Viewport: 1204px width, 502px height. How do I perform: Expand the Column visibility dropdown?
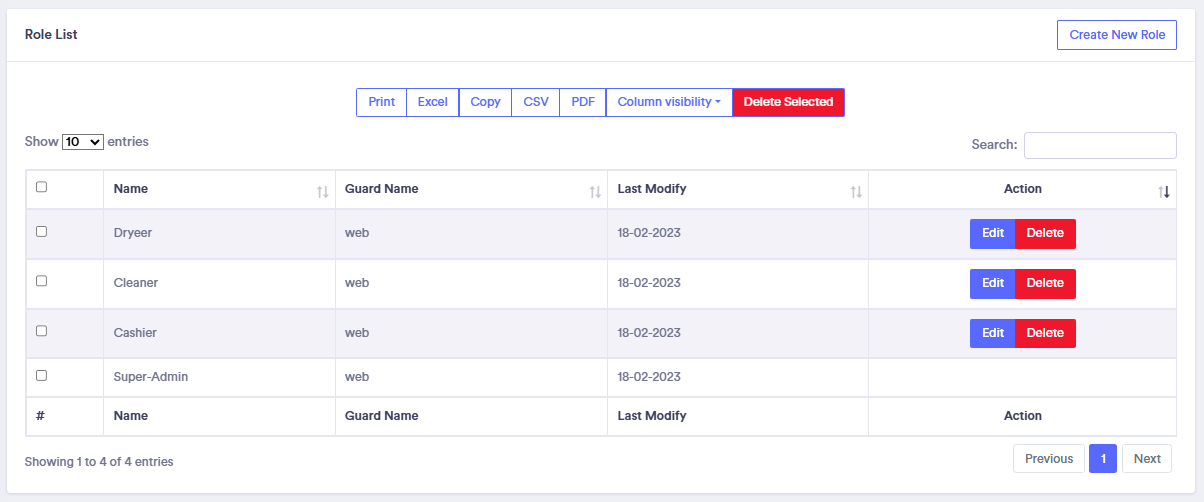(x=669, y=102)
